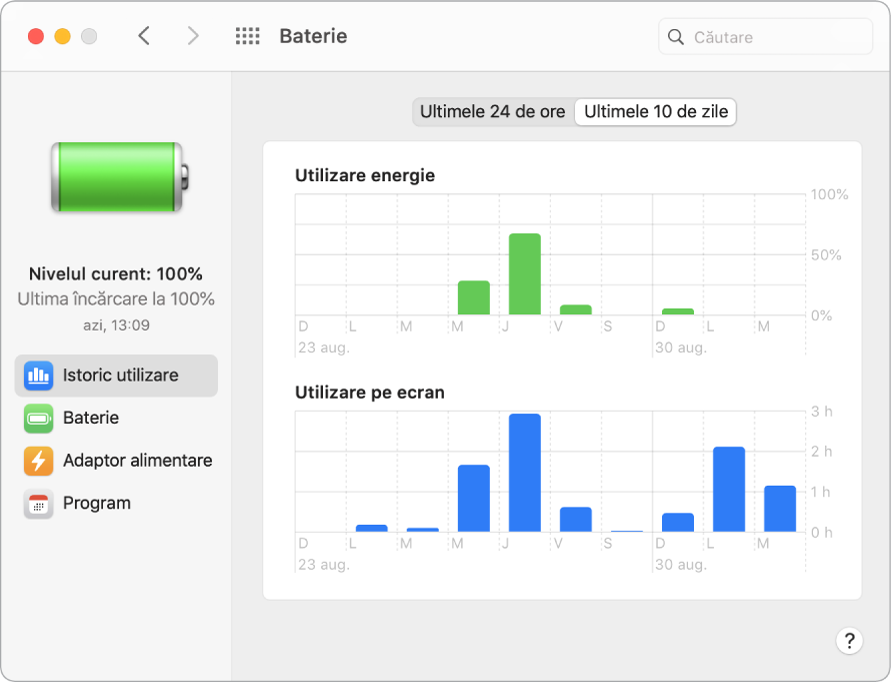Image resolution: width=896 pixels, height=686 pixels.
Task: Click Ultima încărcare la 100% text
Action: click(116, 299)
